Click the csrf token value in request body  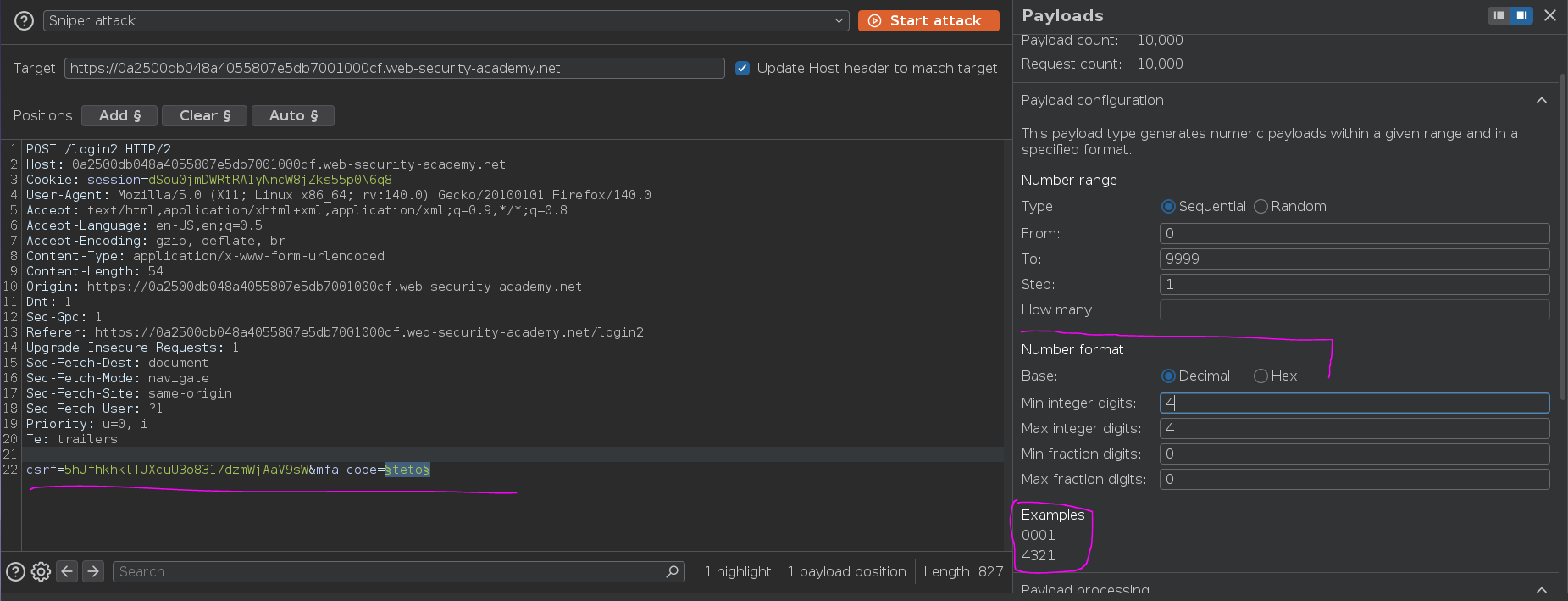186,470
